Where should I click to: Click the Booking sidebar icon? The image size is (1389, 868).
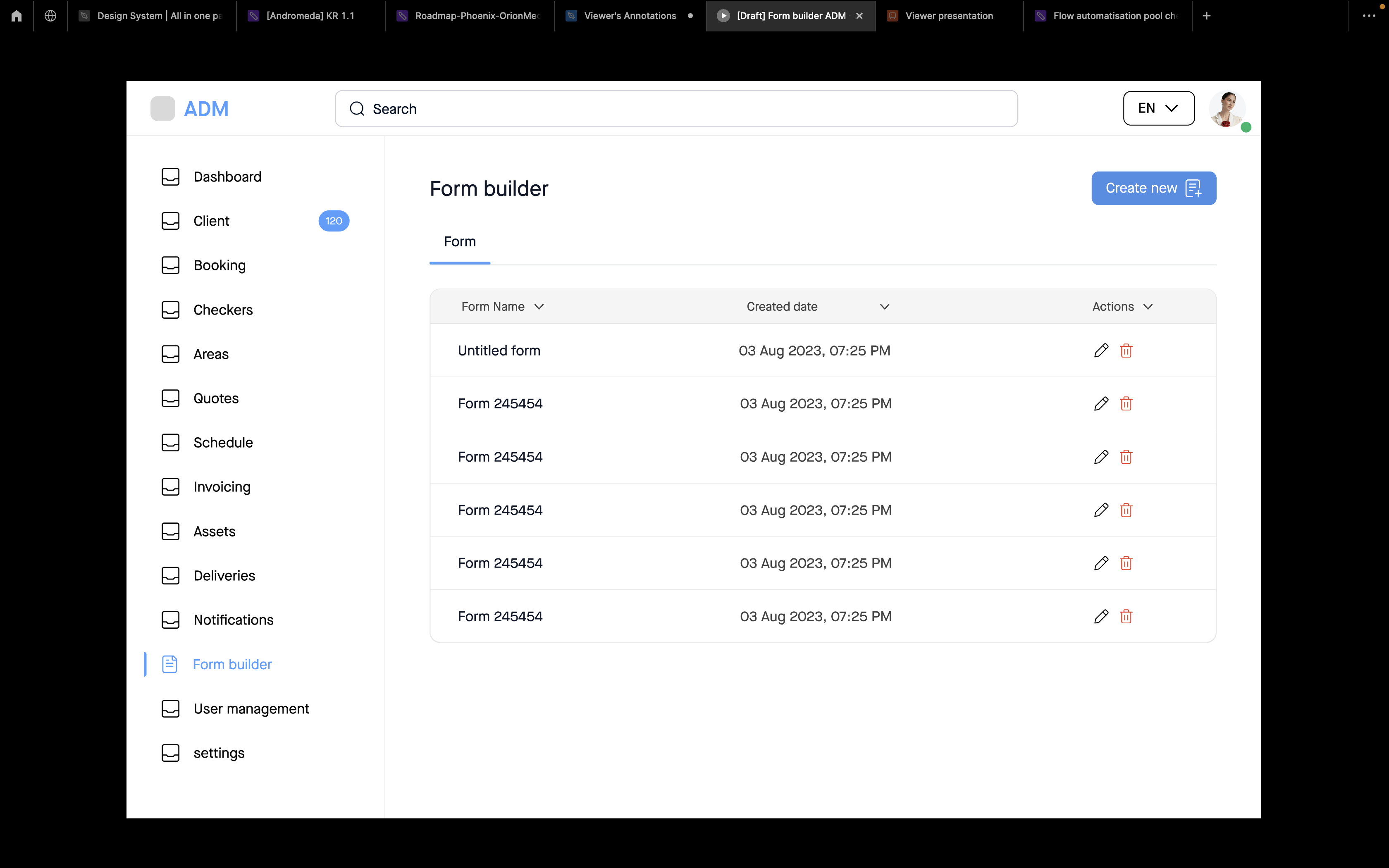[x=170, y=265]
